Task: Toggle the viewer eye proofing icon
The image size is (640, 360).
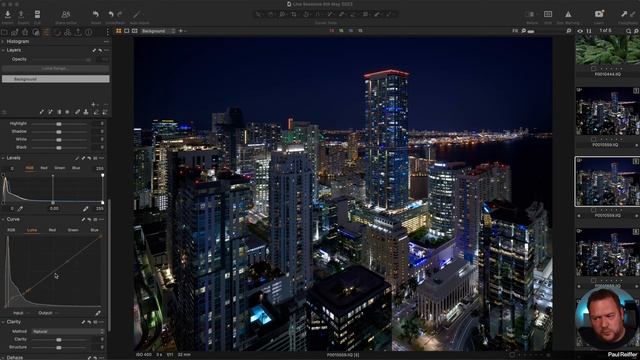Action: click(x=580, y=31)
